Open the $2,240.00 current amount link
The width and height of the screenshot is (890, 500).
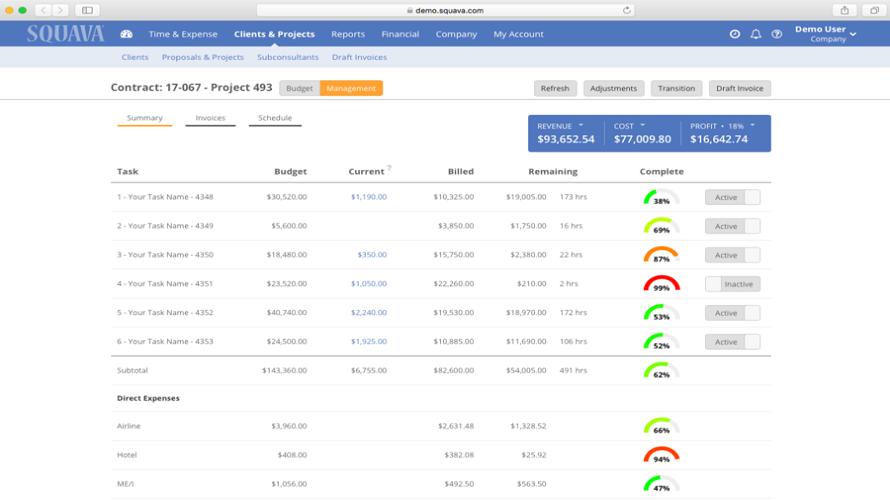(368, 313)
